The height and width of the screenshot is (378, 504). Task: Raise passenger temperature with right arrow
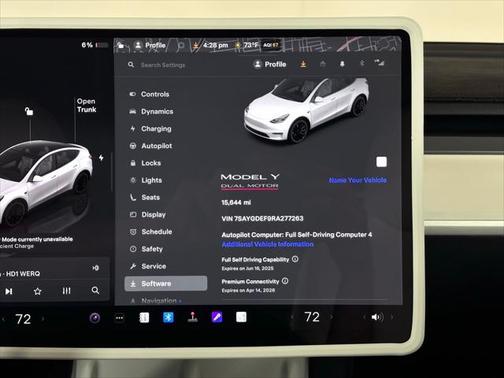click(331, 317)
